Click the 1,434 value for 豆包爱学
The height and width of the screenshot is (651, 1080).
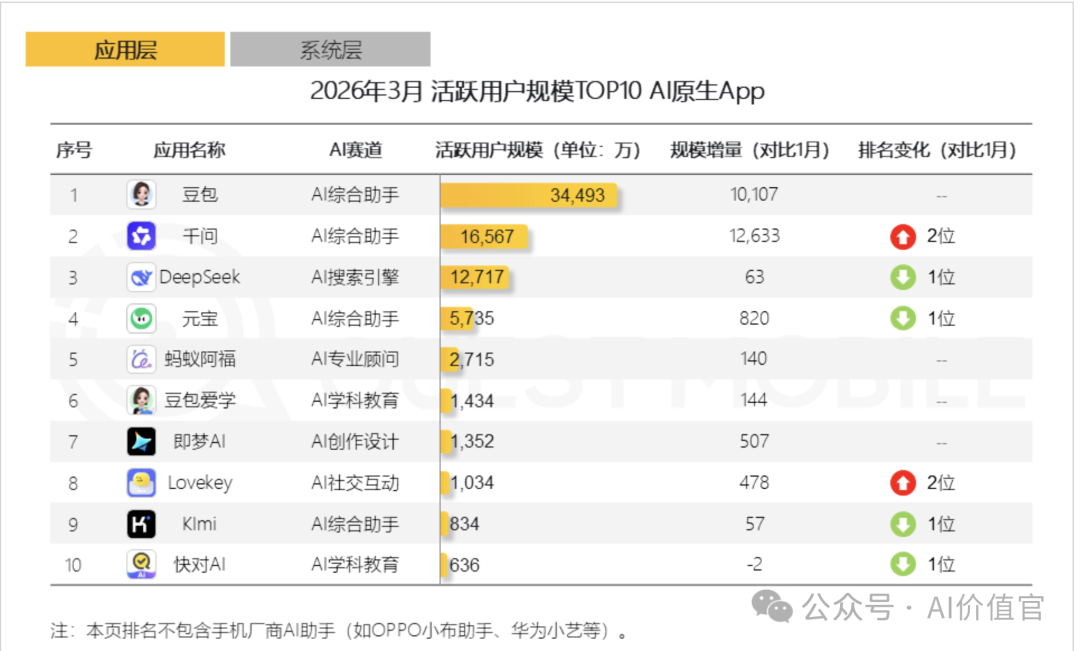(x=472, y=401)
